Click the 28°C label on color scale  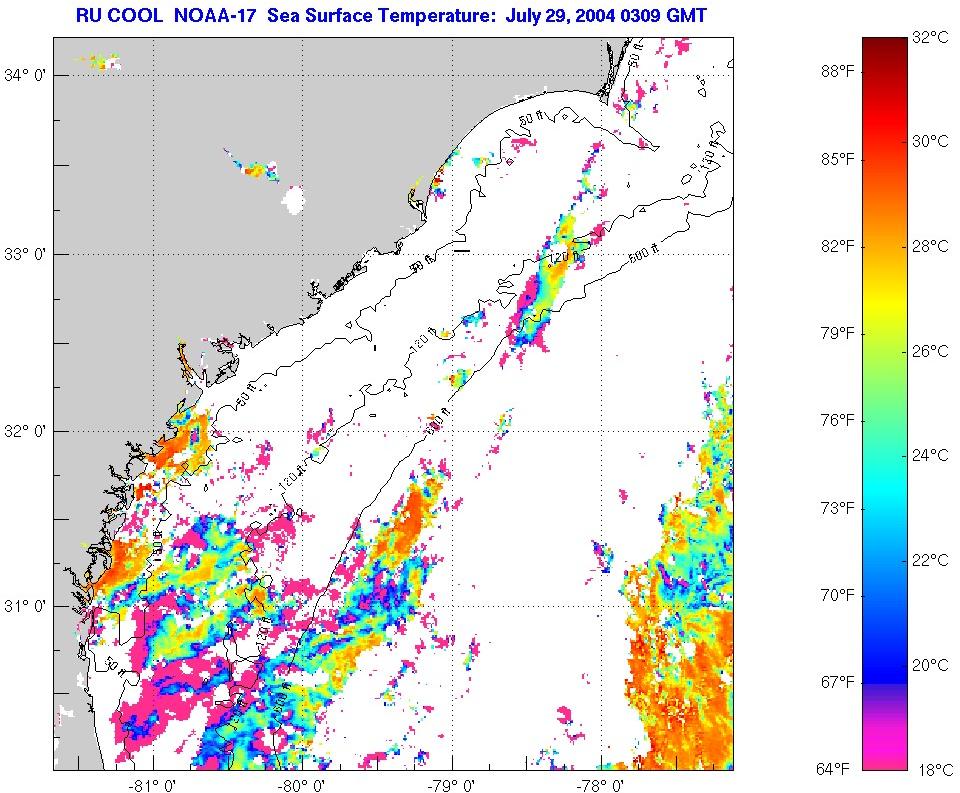[930, 246]
